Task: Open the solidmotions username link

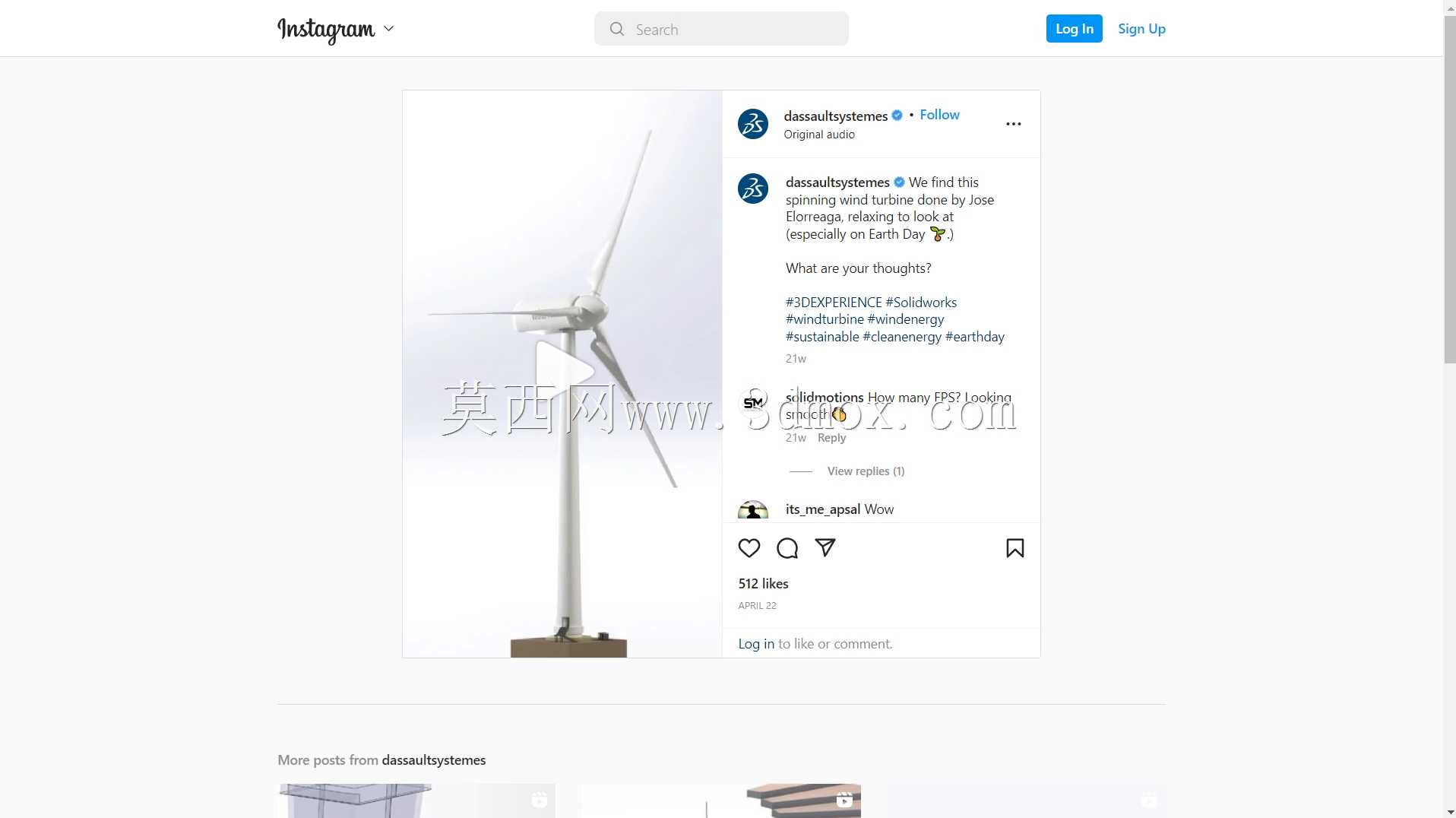Action: coord(825,398)
